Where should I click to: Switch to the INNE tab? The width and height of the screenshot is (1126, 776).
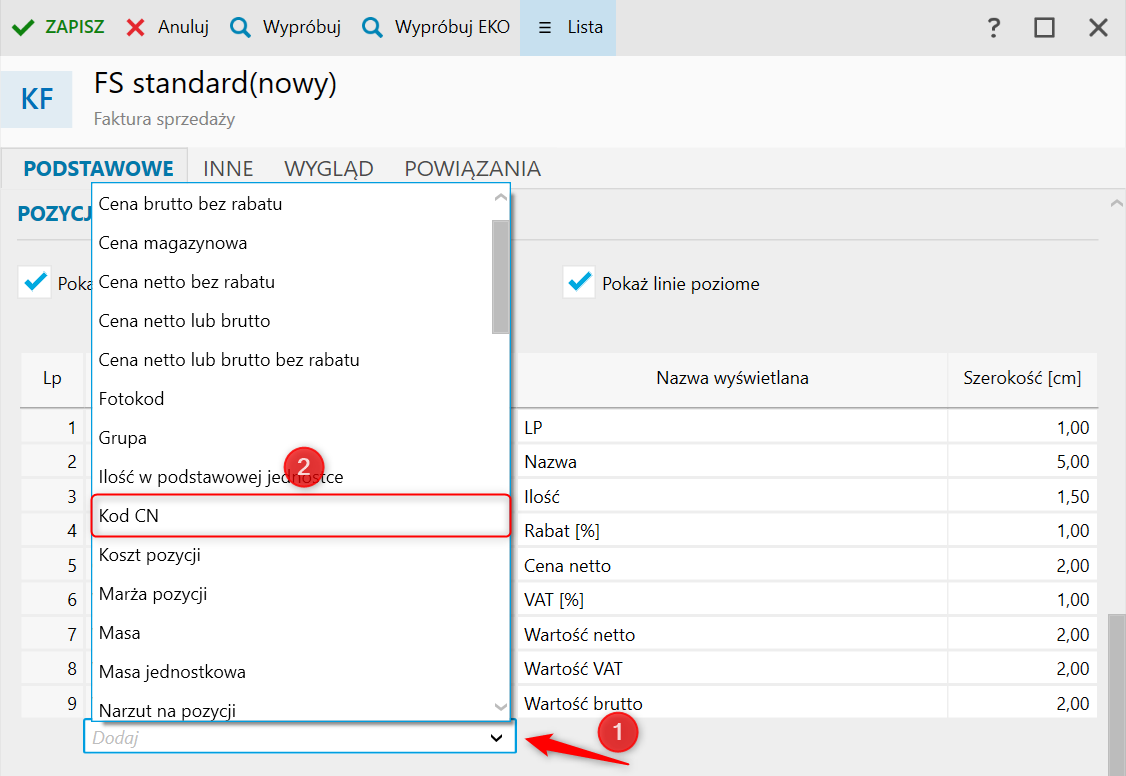pyautogui.click(x=228, y=169)
